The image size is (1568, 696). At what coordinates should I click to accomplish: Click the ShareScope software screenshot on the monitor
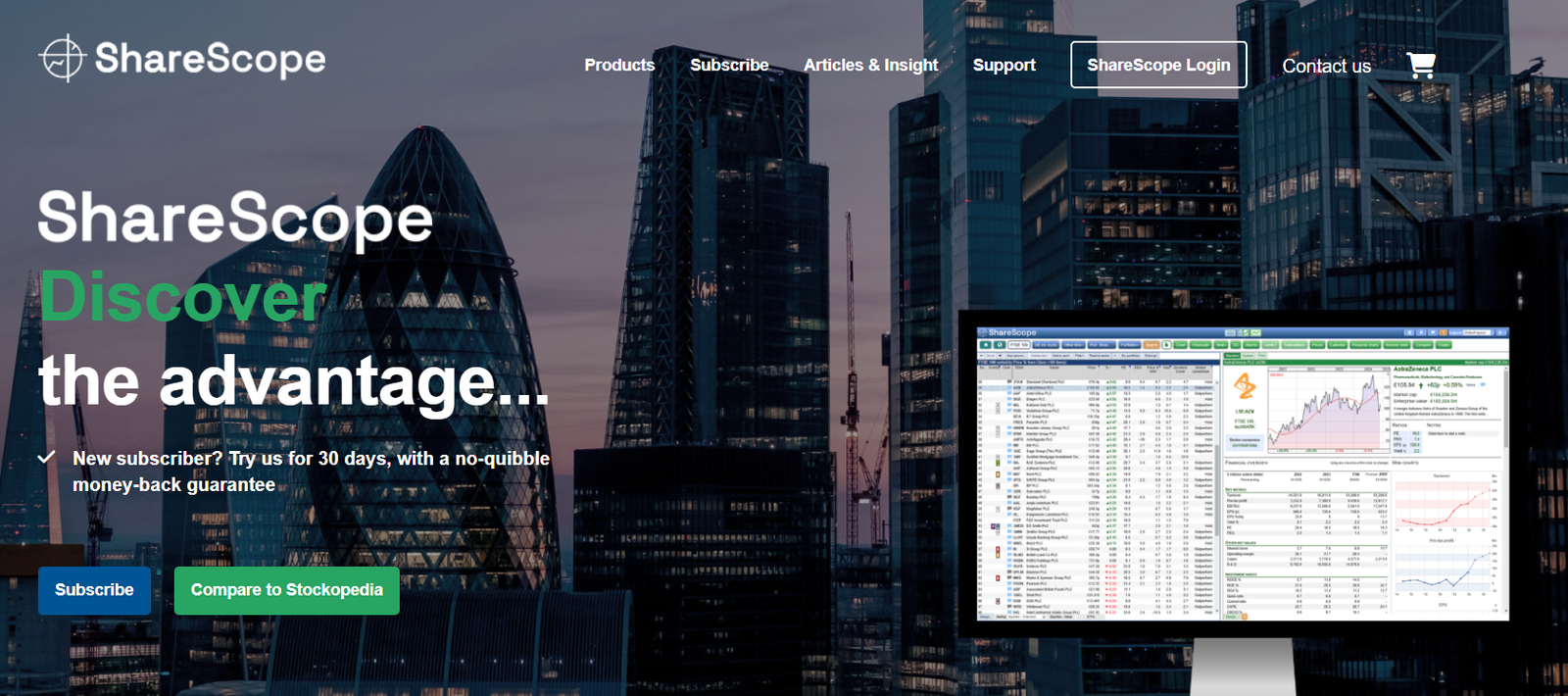pyautogui.click(x=1243, y=474)
